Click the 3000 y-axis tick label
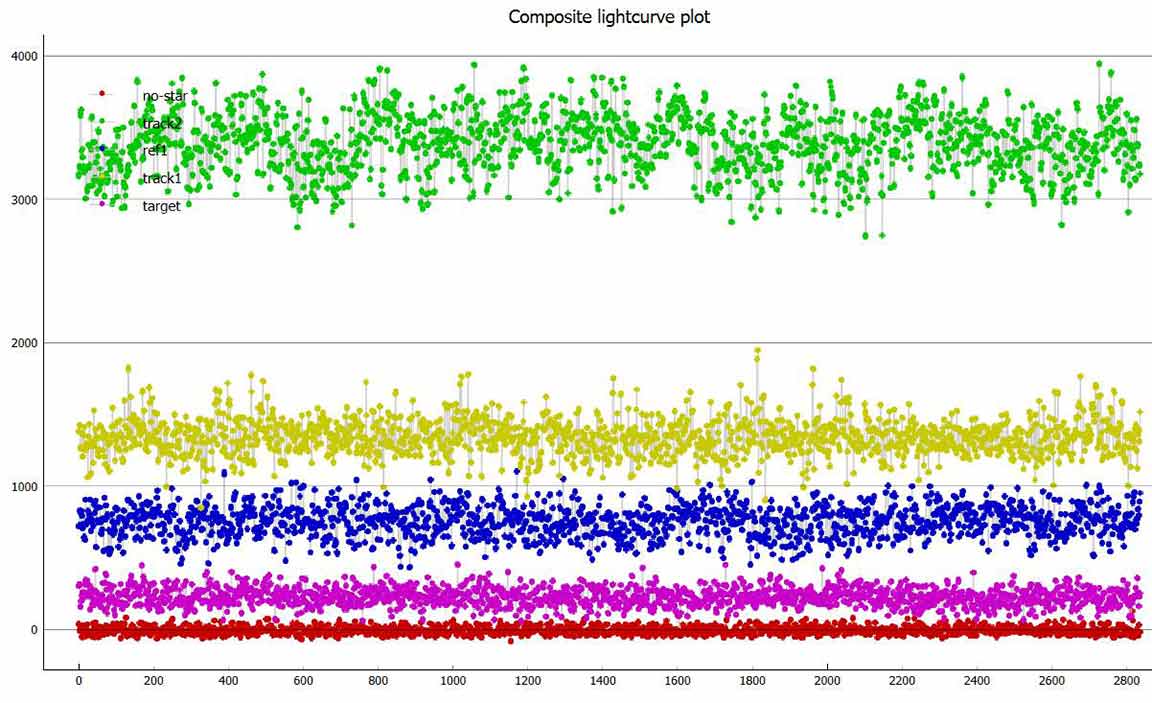Screen dimensions: 1152x703 tap(22, 199)
